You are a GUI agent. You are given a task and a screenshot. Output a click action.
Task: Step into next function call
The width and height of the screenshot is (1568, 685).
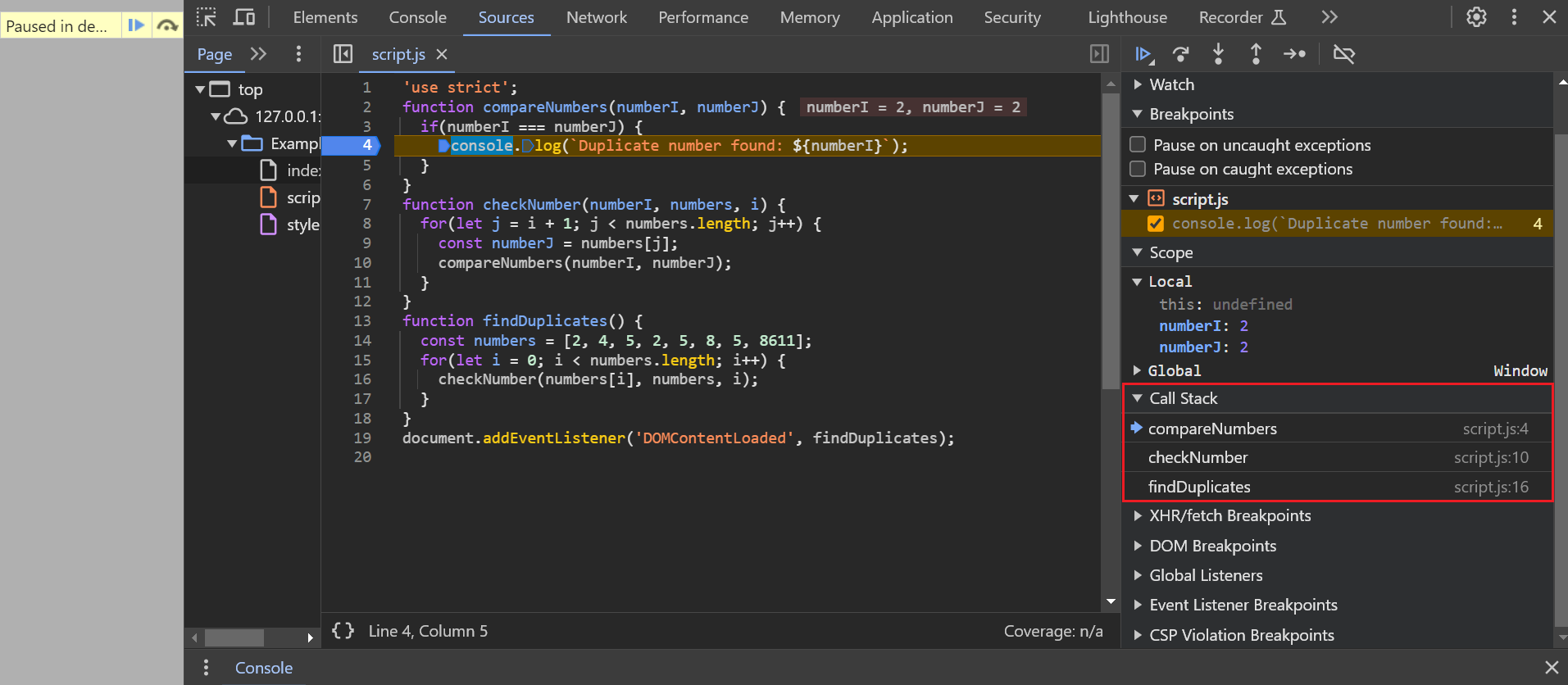1218,54
